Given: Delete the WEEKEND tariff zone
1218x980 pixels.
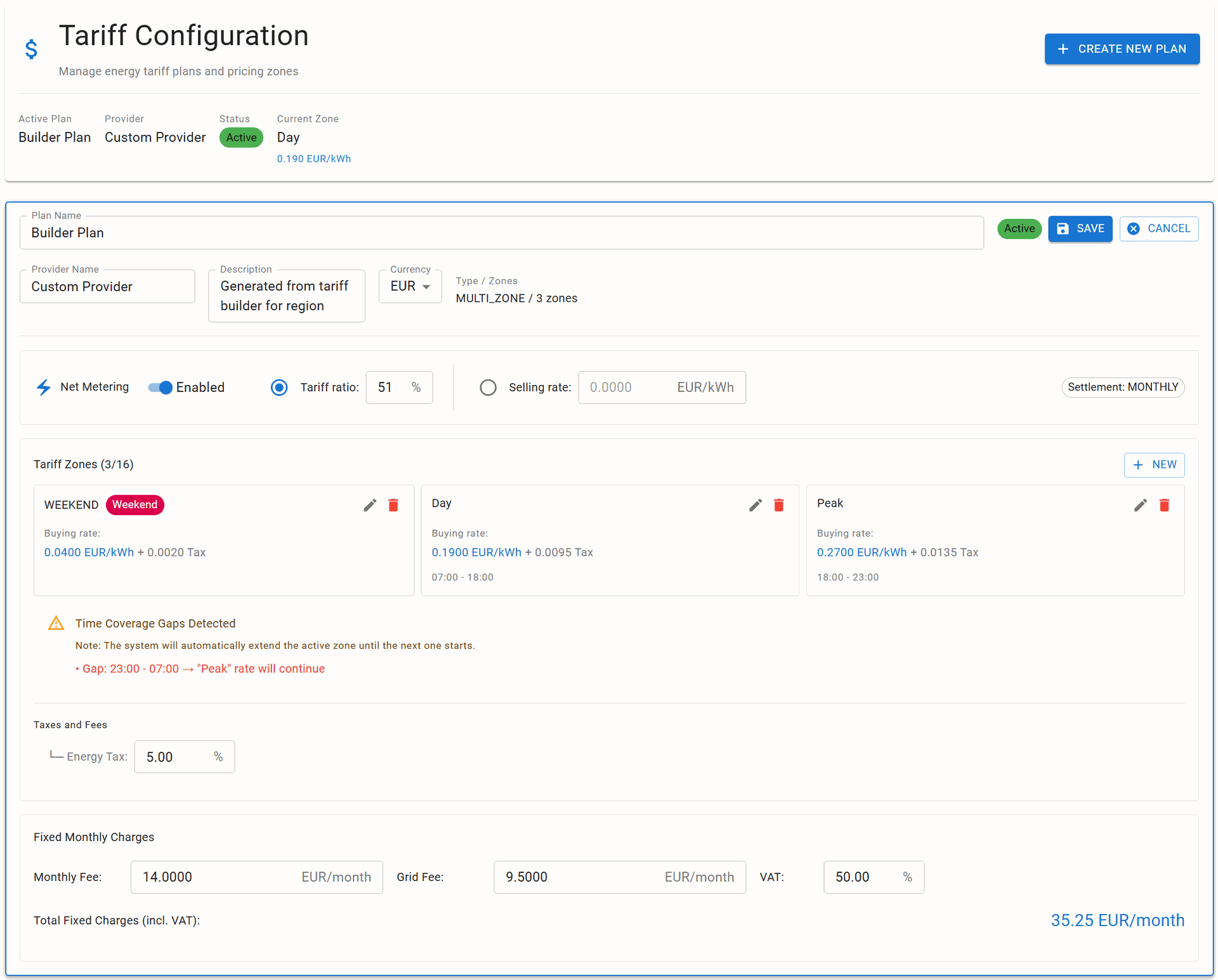Looking at the screenshot, I should point(393,505).
